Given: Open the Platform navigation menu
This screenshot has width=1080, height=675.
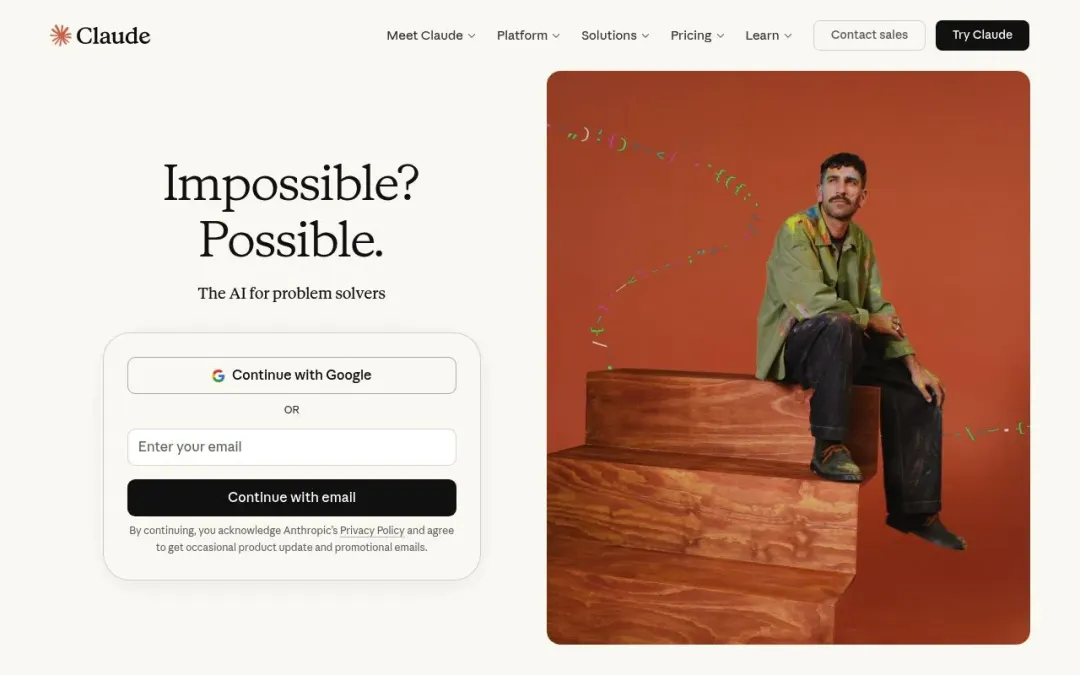Looking at the screenshot, I should point(522,35).
